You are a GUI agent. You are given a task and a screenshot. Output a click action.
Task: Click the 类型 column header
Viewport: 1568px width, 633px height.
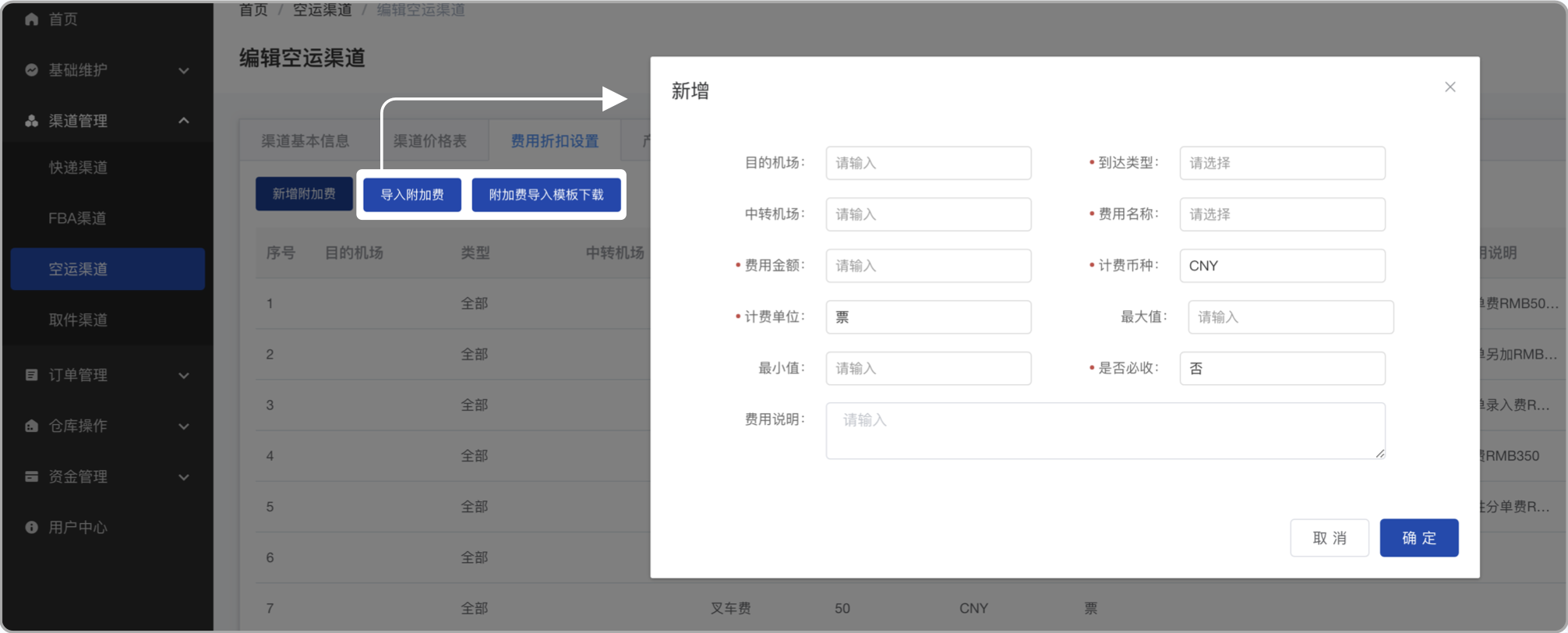click(475, 253)
